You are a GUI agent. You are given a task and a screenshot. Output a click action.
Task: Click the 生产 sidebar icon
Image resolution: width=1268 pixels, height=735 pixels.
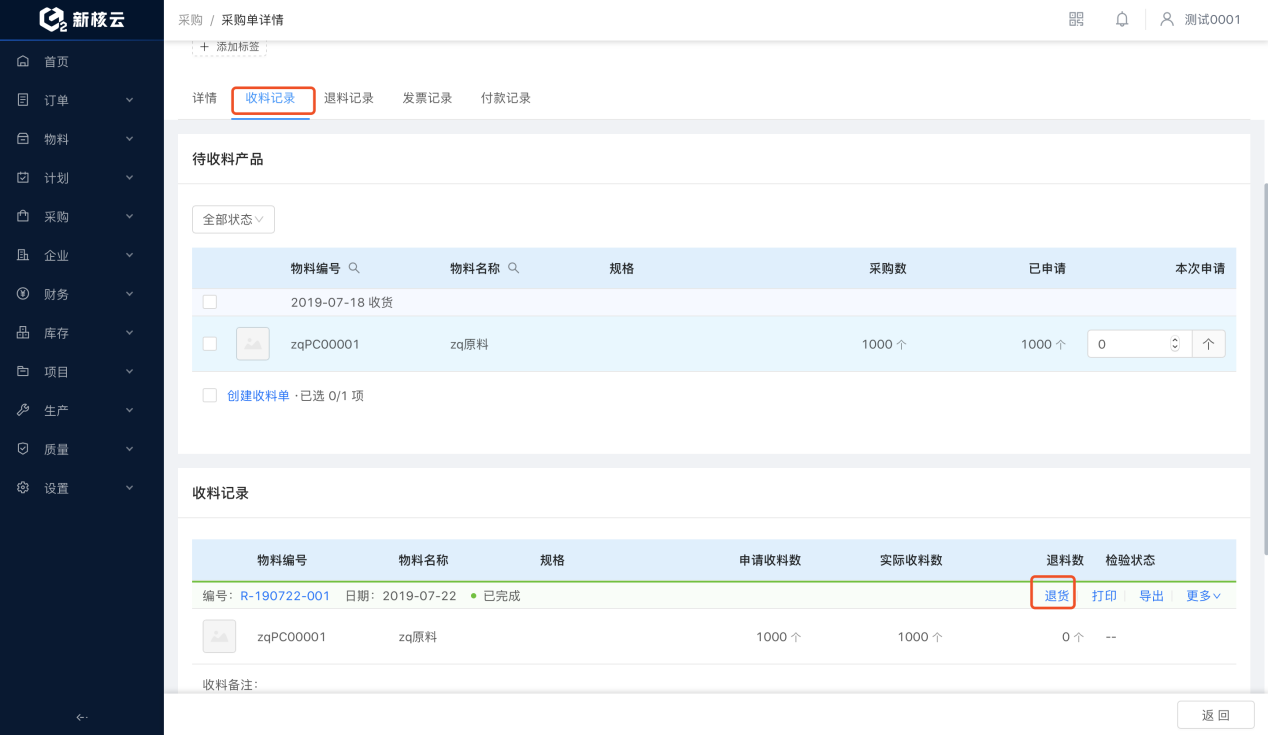(23, 411)
